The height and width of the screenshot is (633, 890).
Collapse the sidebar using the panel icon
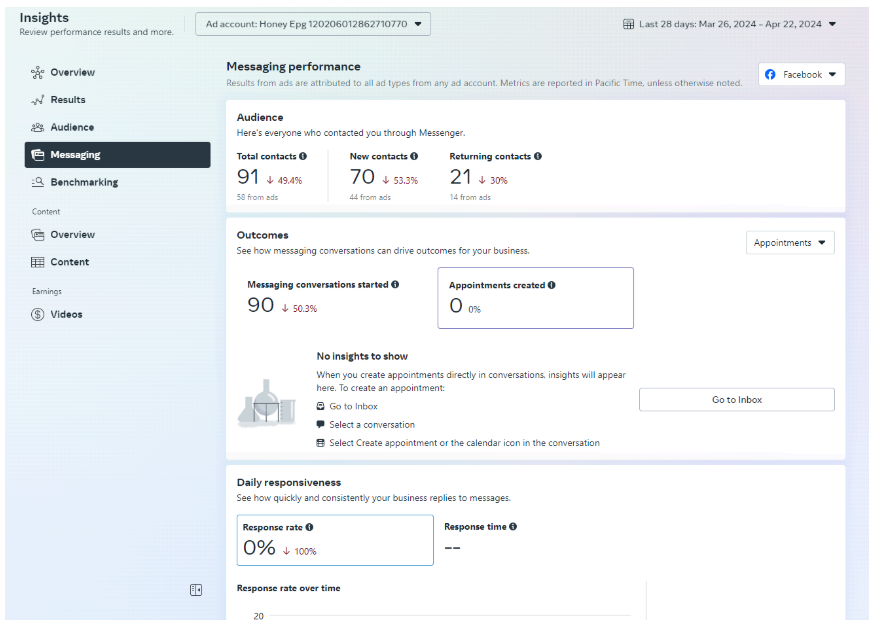click(x=196, y=590)
